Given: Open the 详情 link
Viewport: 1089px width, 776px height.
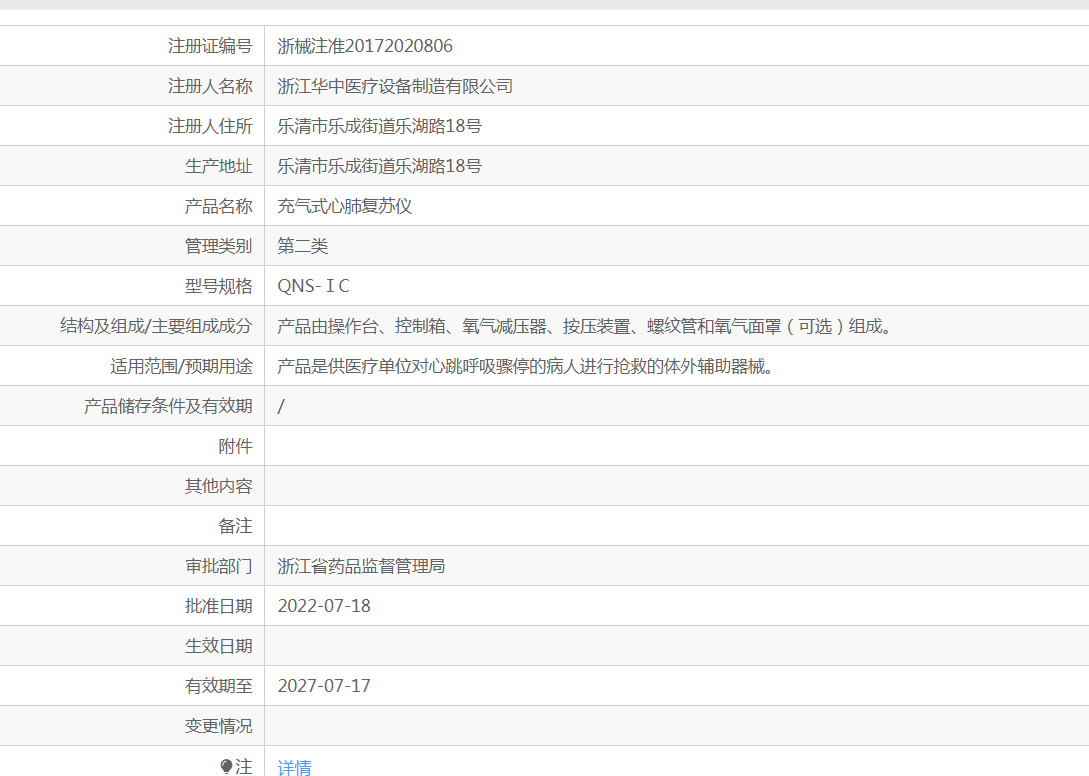Looking at the screenshot, I should (x=294, y=767).
